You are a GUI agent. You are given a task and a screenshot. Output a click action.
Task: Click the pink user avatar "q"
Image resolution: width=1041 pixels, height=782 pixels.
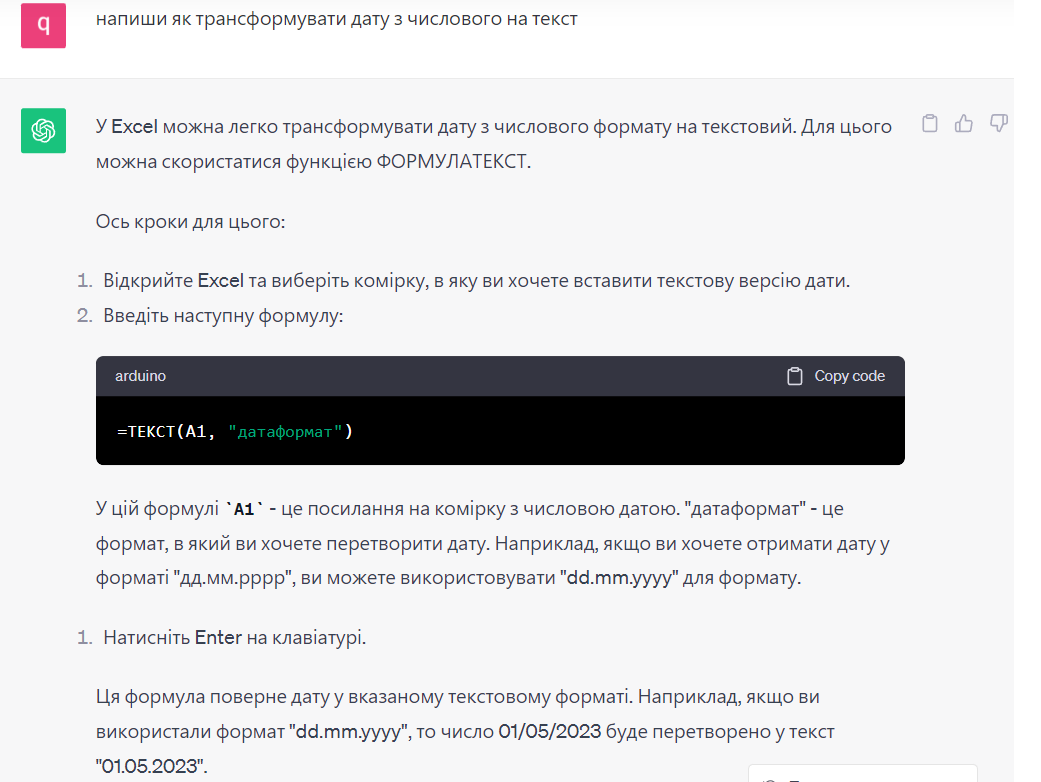click(43, 26)
